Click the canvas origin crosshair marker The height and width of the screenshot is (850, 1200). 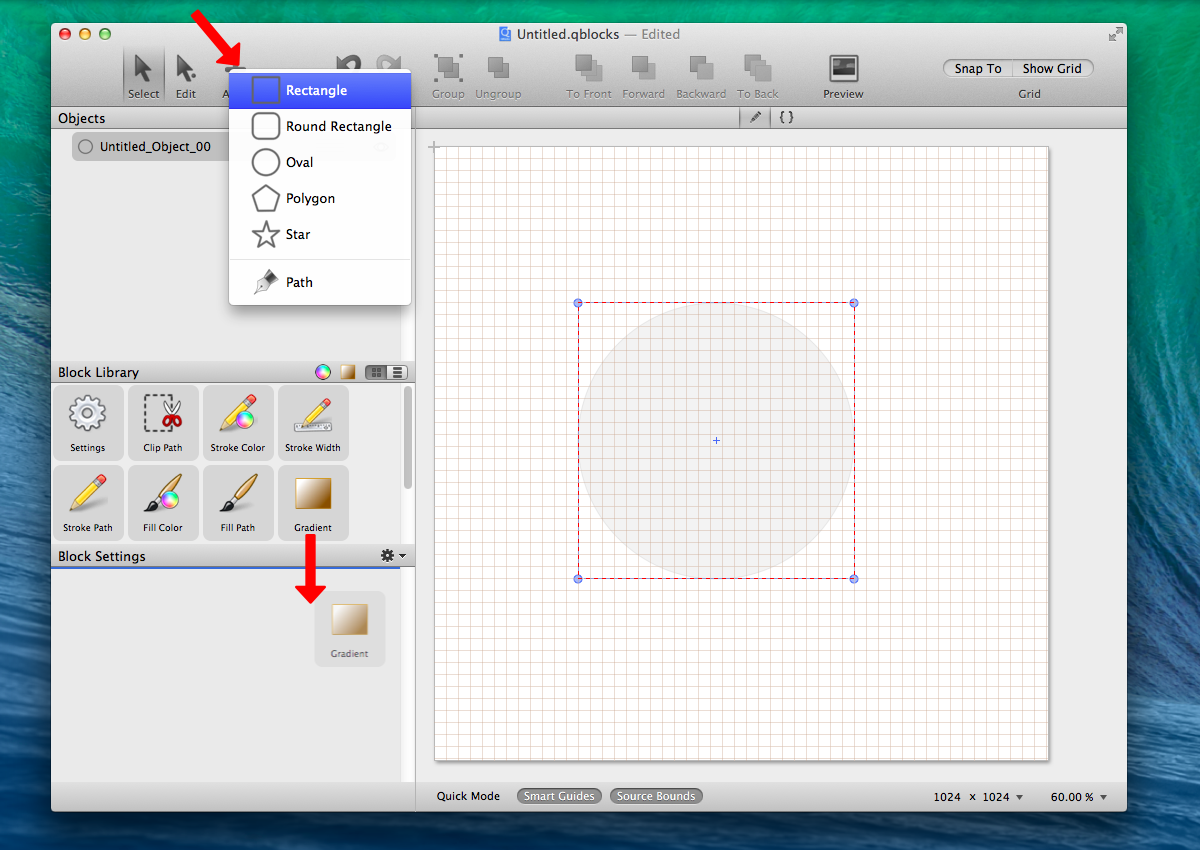click(x=434, y=147)
